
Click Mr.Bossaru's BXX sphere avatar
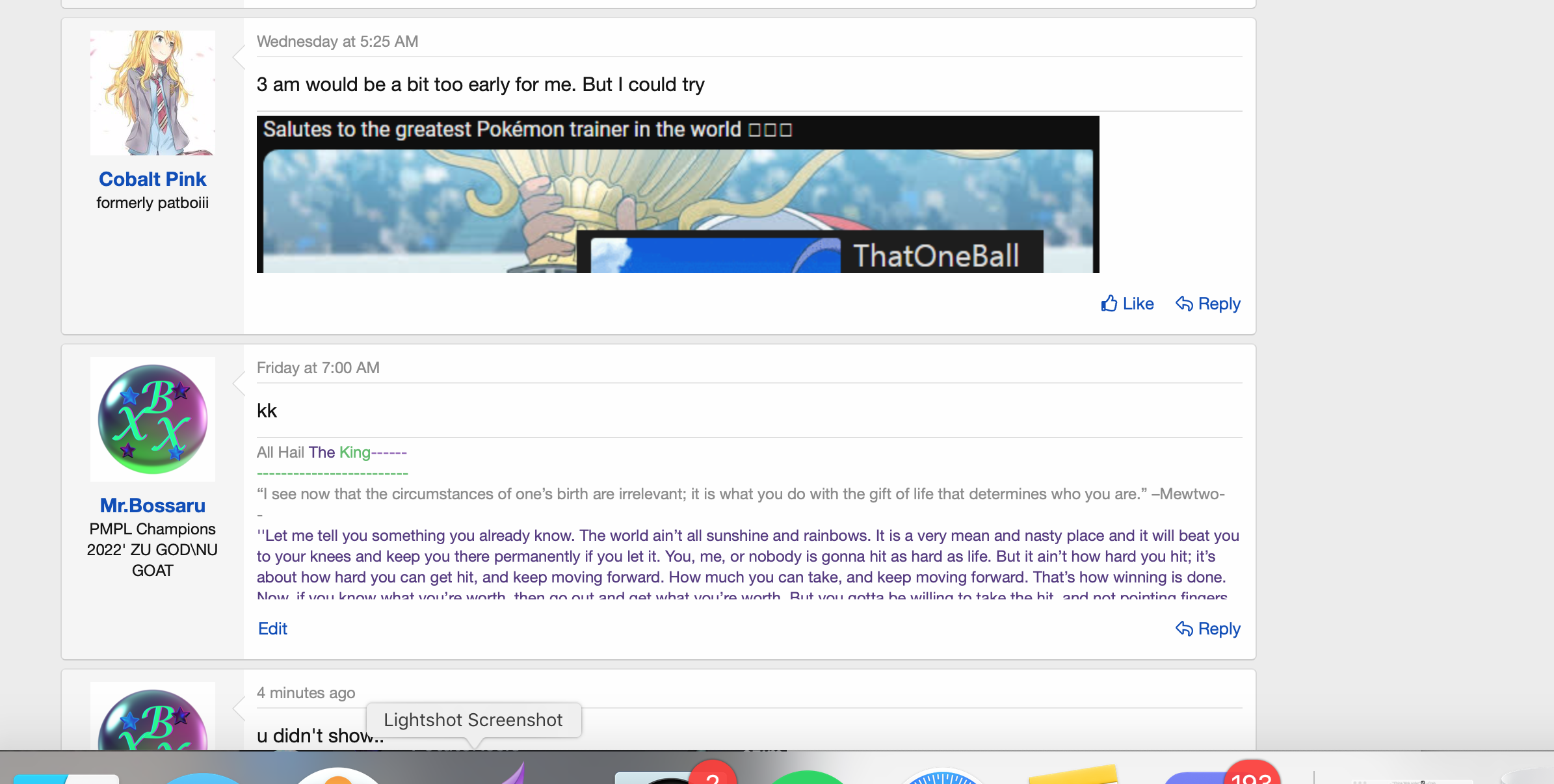pyautogui.click(x=153, y=419)
